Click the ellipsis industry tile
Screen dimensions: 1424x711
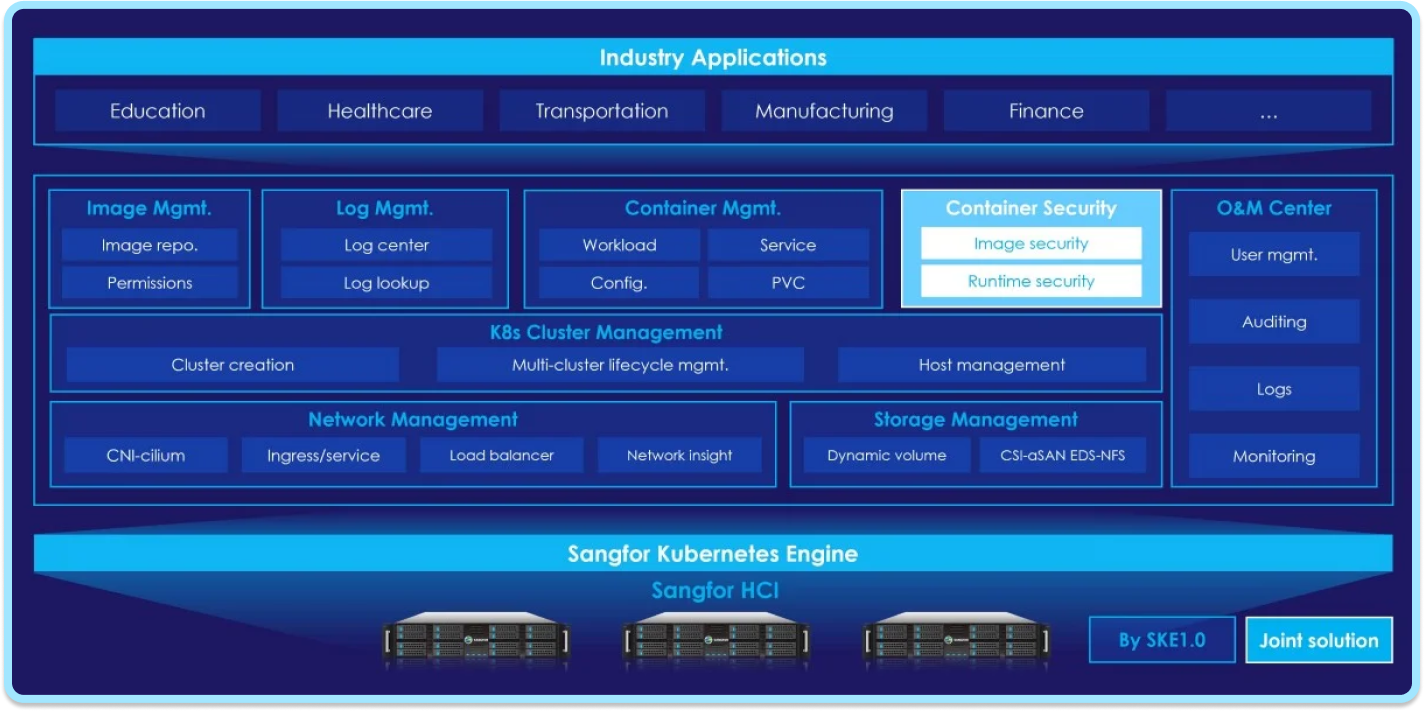(x=1268, y=111)
